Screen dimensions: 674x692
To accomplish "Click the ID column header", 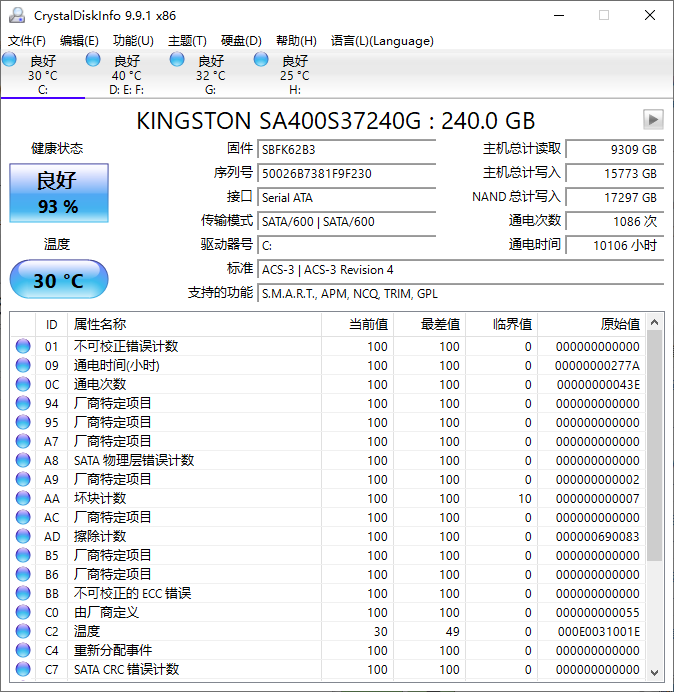I will tap(51, 324).
